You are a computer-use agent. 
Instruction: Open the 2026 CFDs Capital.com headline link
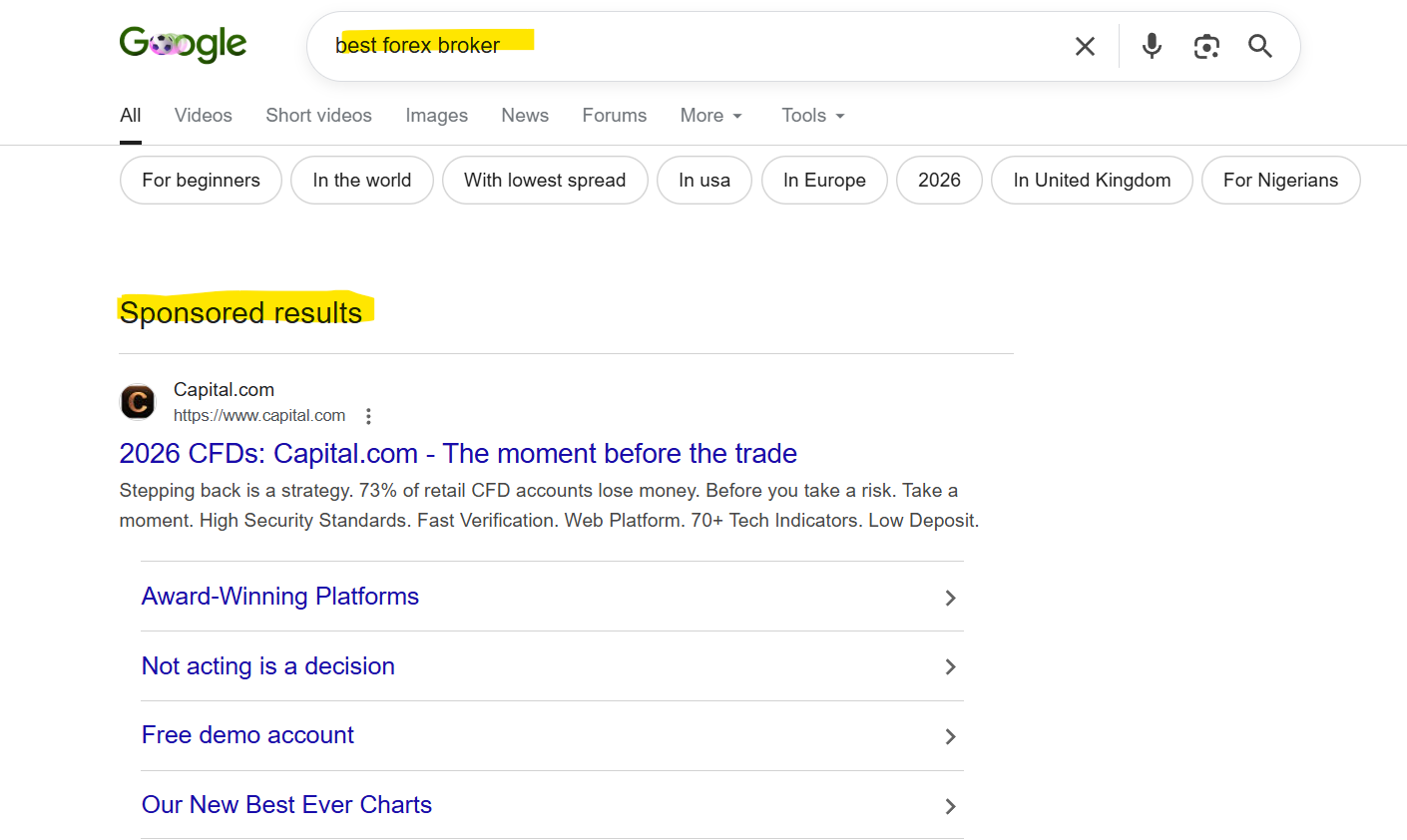pyautogui.click(x=458, y=454)
